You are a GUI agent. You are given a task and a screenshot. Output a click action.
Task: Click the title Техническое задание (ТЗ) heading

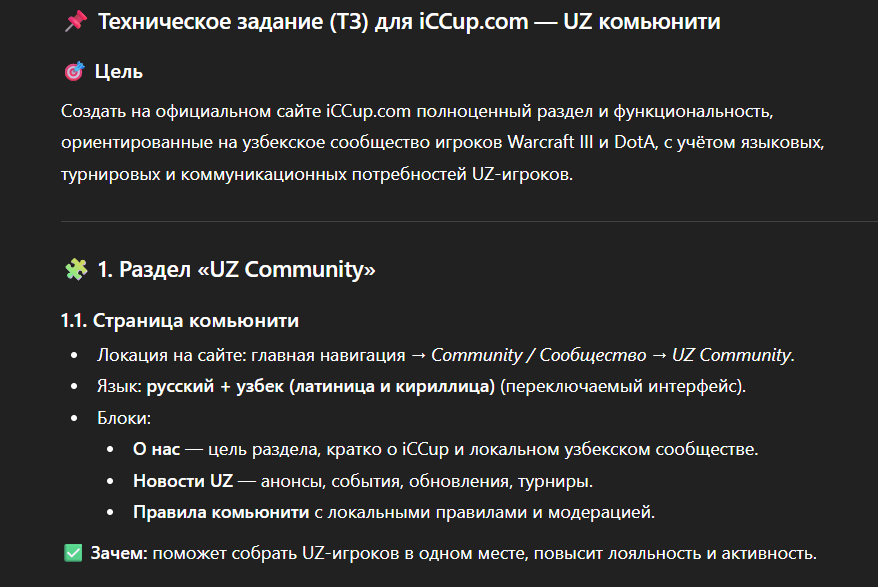coord(409,21)
